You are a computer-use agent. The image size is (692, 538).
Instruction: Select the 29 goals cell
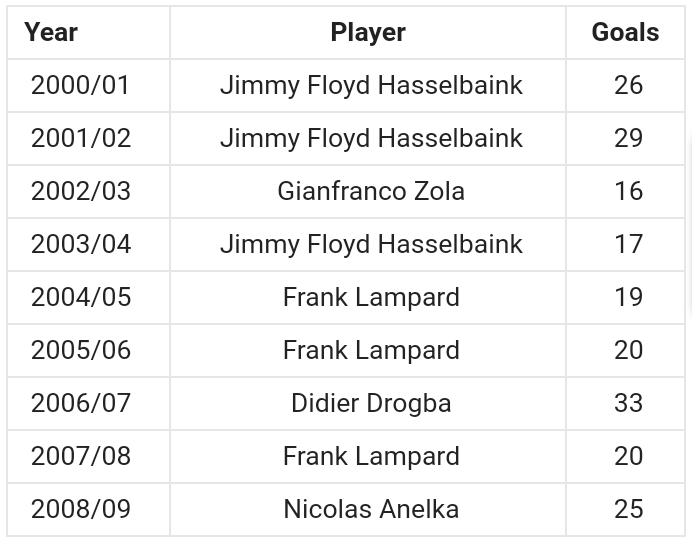628,138
